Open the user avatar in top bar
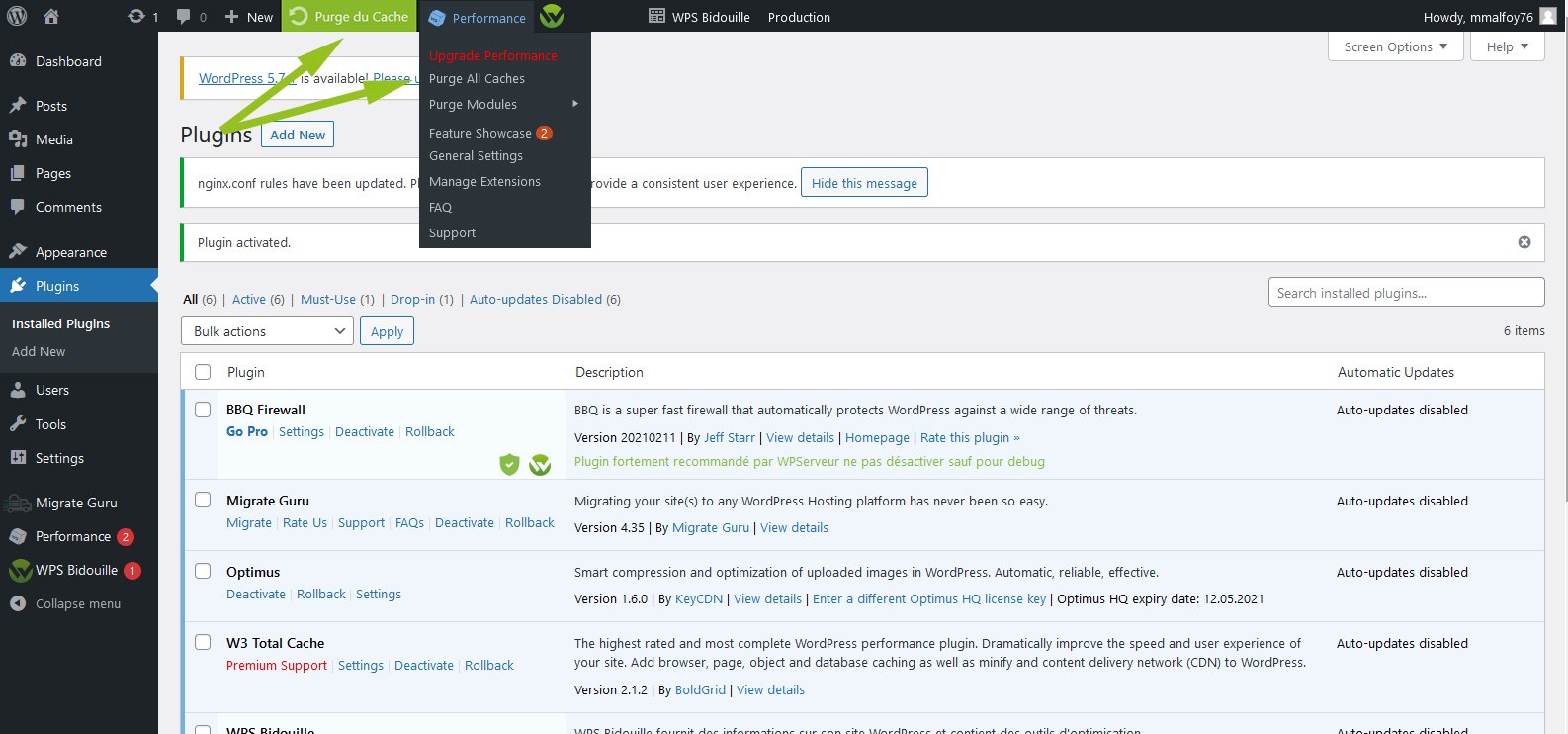 [x=1547, y=17]
